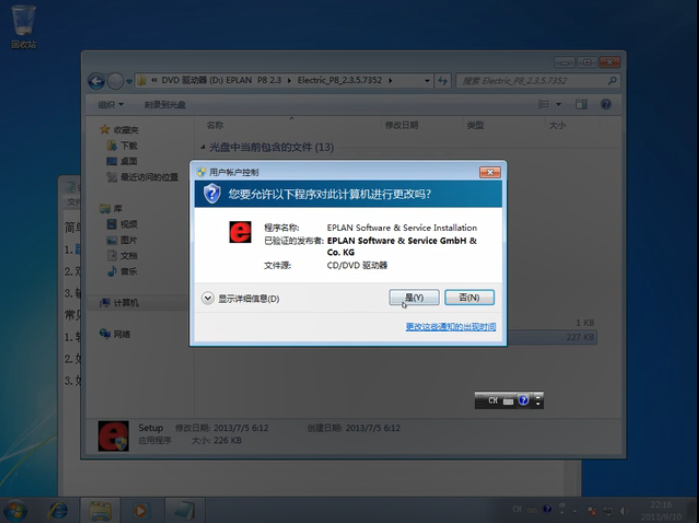Viewport: 699px width, 523px height.
Task: Select 库 in navigation pane
Action: click(111, 208)
